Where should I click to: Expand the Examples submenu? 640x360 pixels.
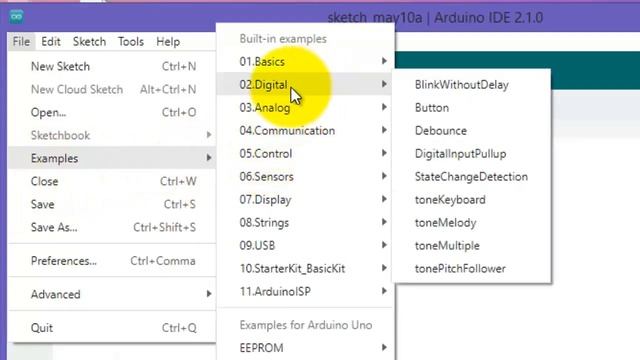point(112,158)
